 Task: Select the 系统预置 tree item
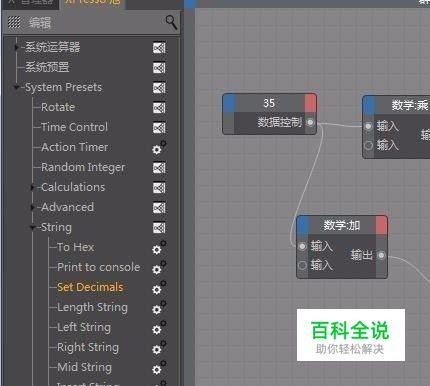click(x=47, y=67)
